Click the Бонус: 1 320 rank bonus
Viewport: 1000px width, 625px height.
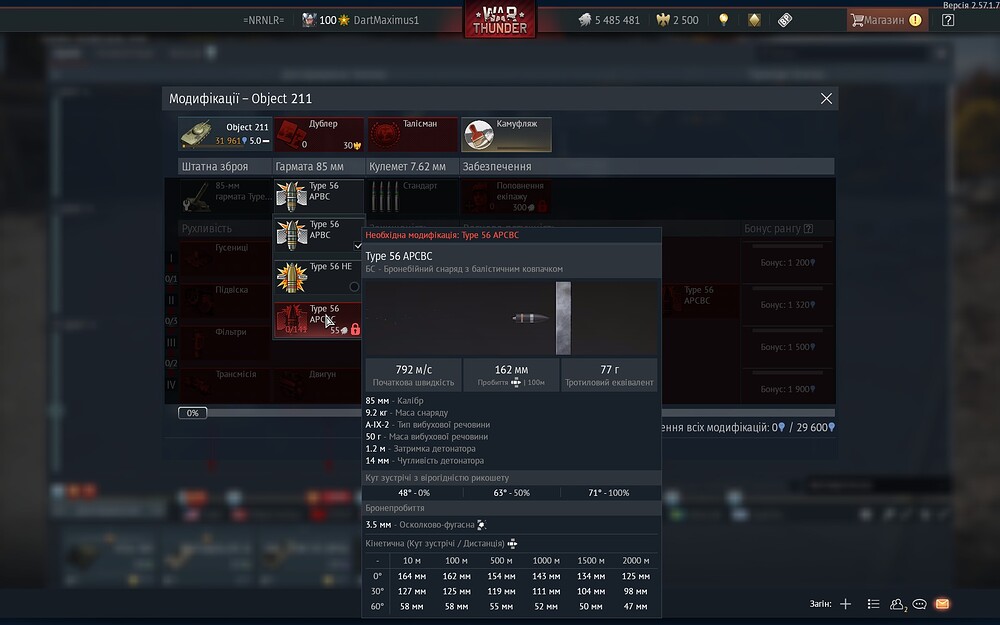pyautogui.click(x=788, y=304)
